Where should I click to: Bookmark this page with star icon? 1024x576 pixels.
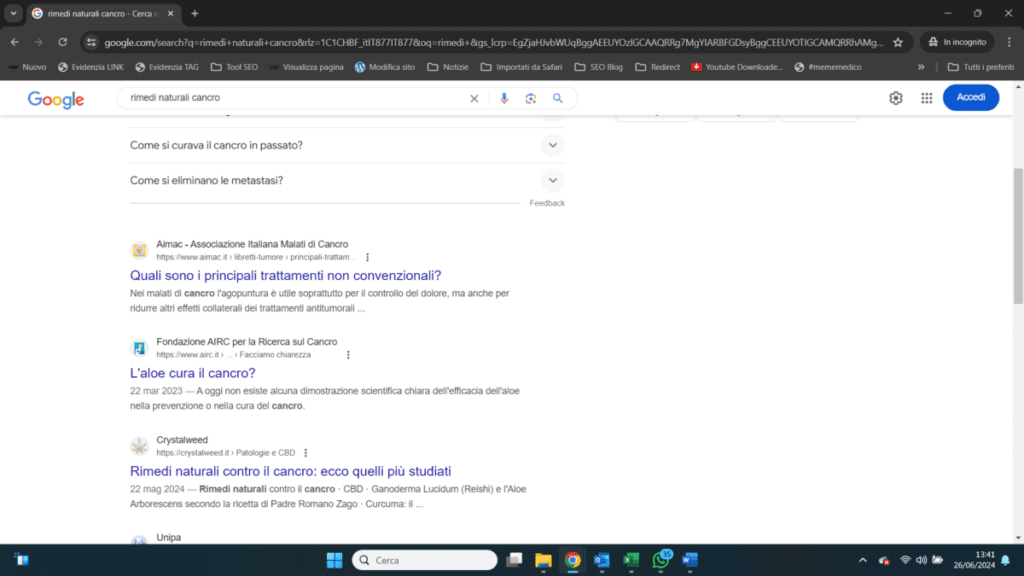pos(898,42)
